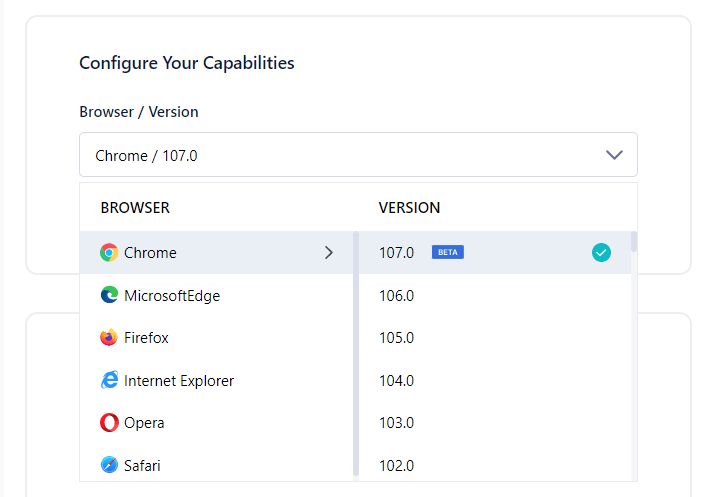Choose version 103.0

(x=495, y=423)
